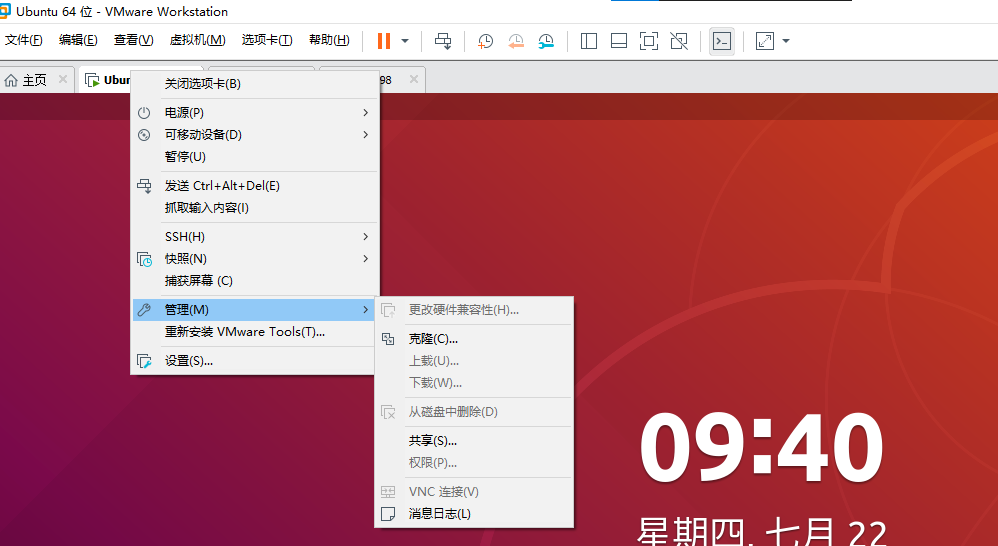Click the settings icon beside 设置(S)...
Screen dimensions: 998x546
144,361
